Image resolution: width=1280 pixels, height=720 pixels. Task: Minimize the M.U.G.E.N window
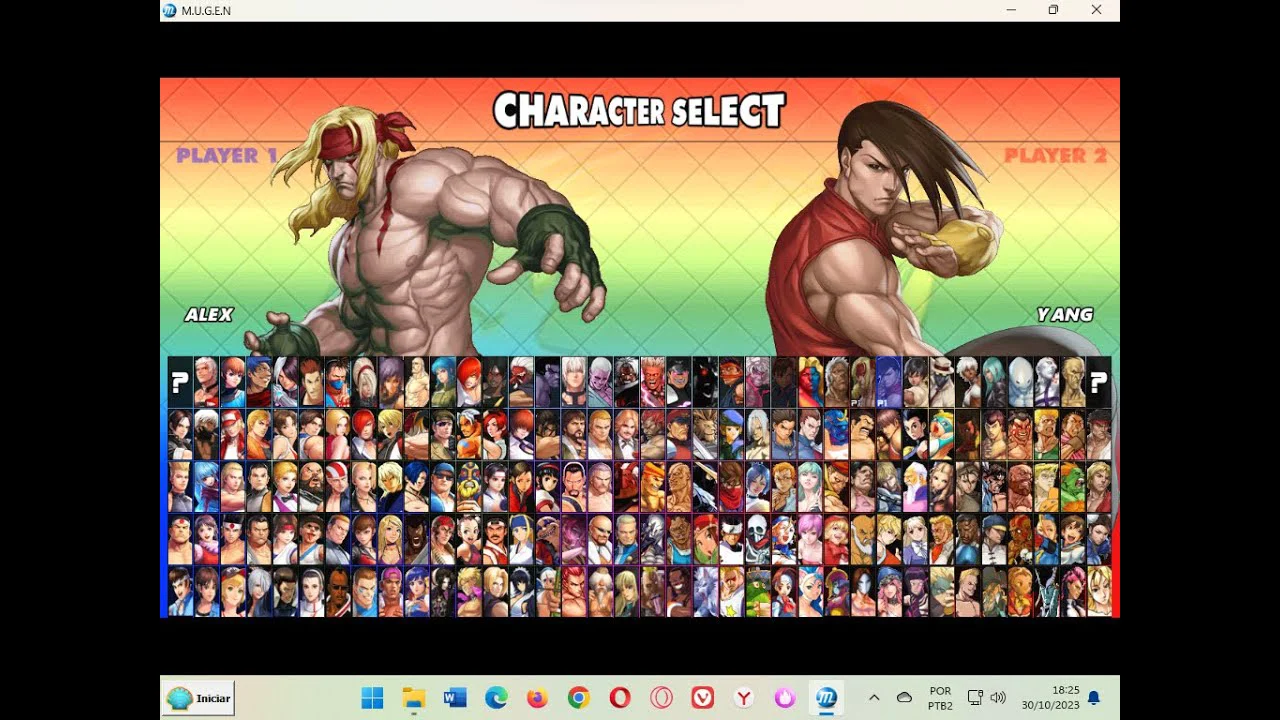[1011, 10]
